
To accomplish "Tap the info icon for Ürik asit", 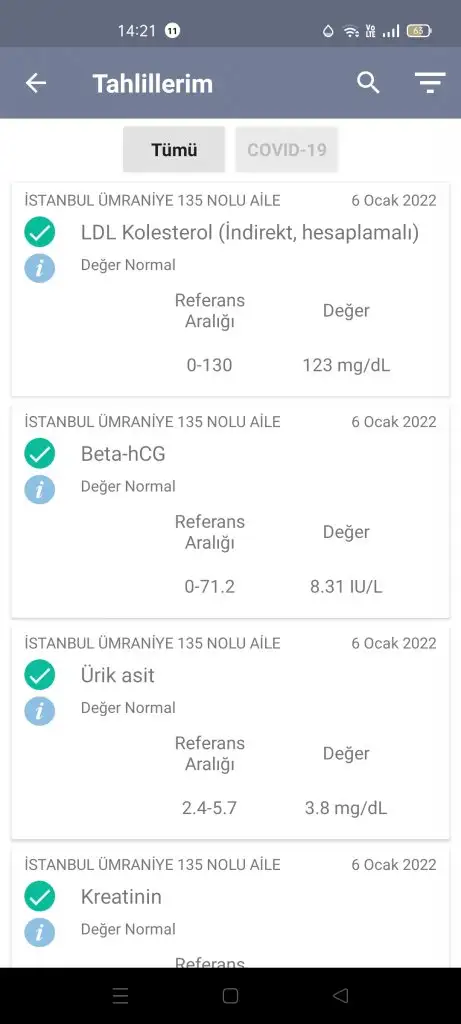I will (x=40, y=711).
